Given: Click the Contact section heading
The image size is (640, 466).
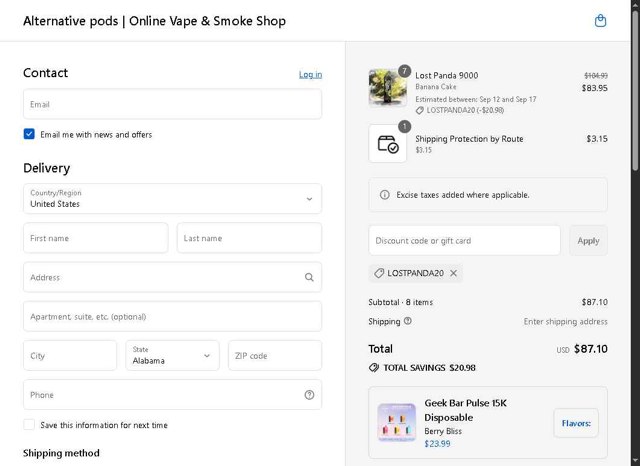Looking at the screenshot, I should pyautogui.click(x=45, y=73).
